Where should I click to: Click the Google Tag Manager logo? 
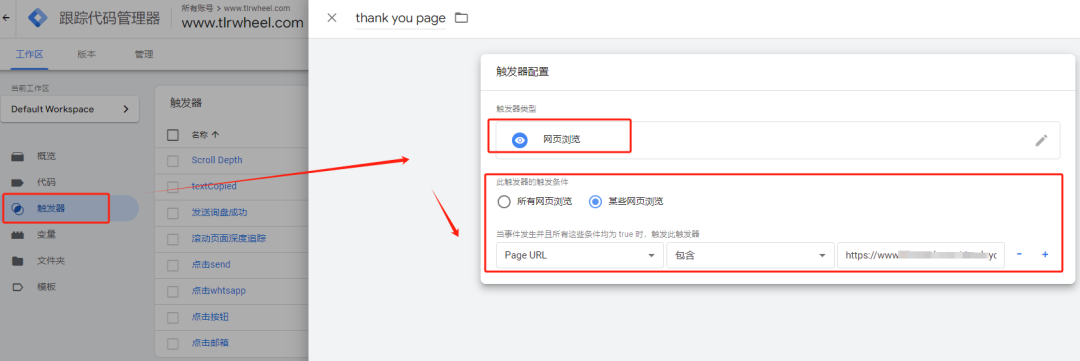pyautogui.click(x=37, y=17)
